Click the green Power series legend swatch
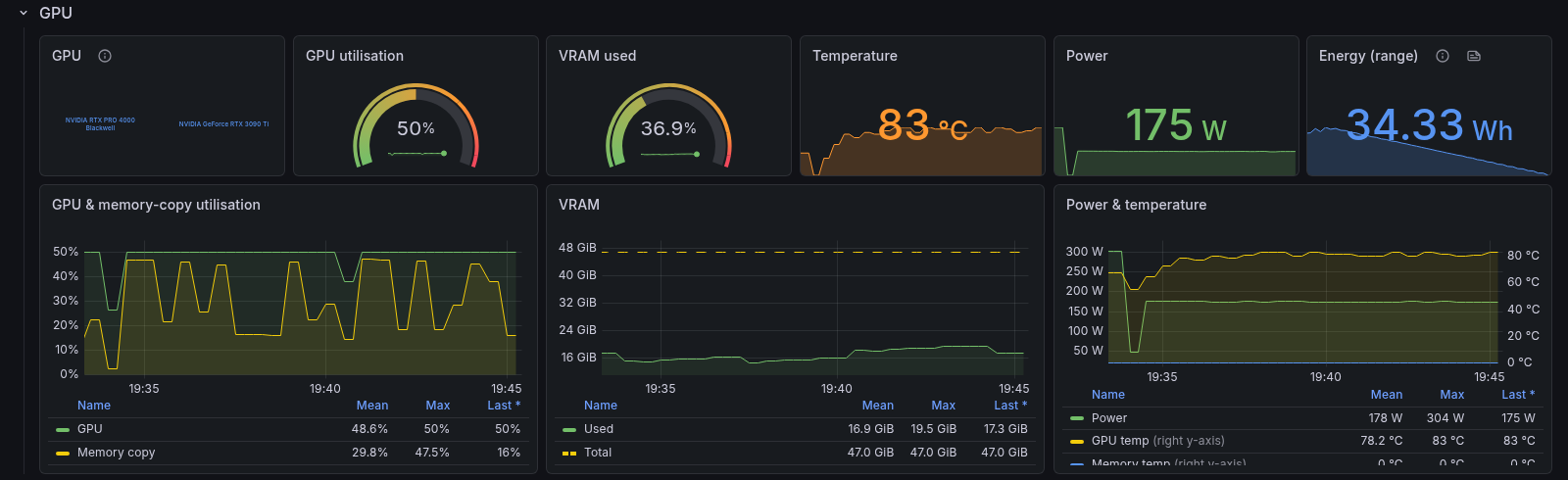 1077,418
